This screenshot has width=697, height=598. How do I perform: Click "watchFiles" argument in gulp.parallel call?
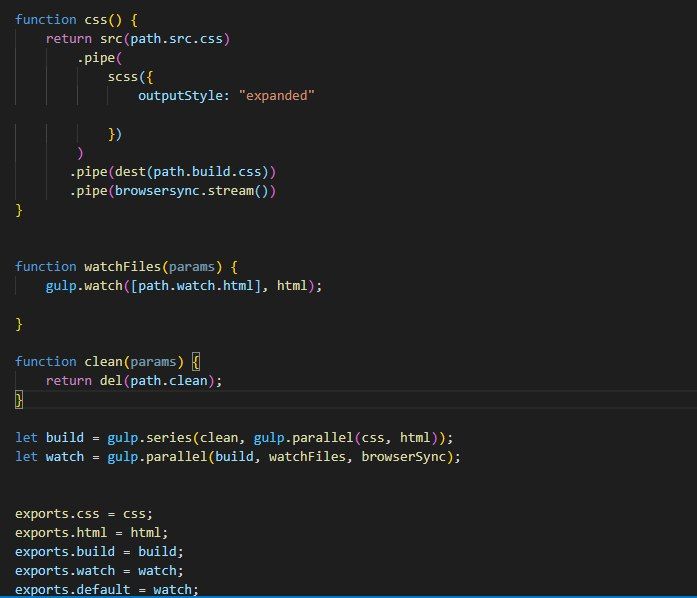tap(307, 457)
